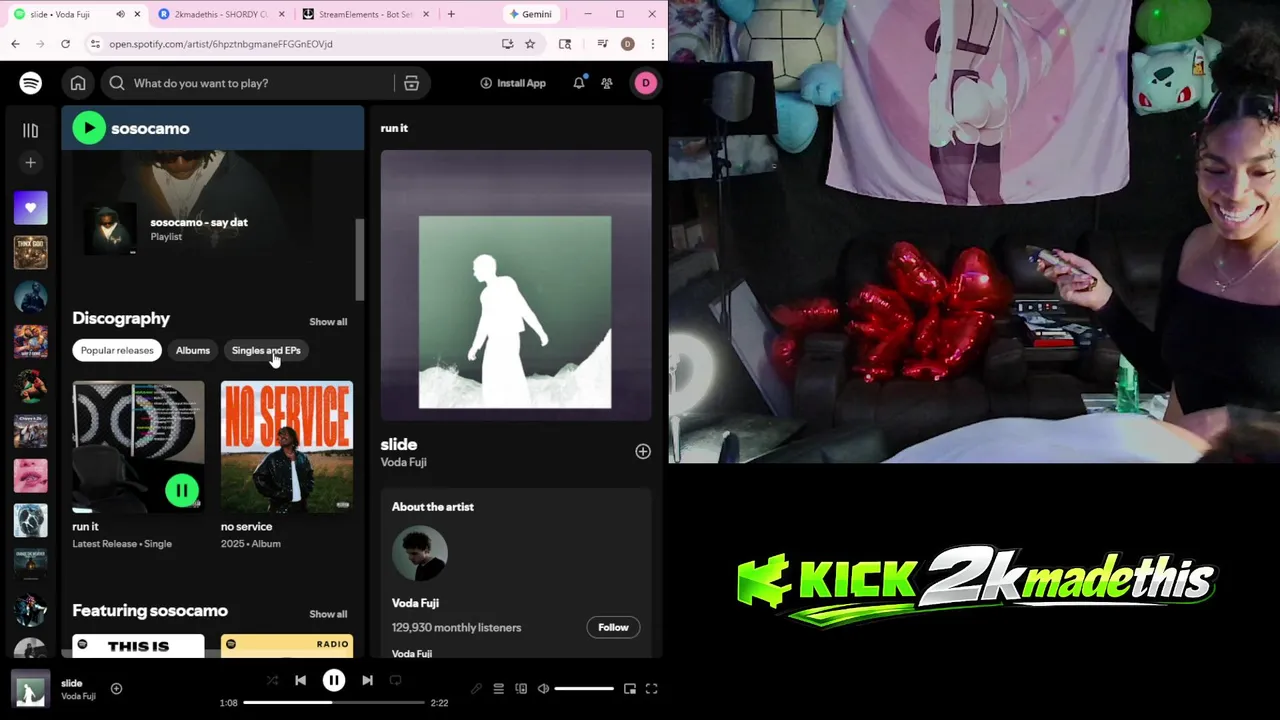
Task: Open Spotify home via the house icon
Action: click(78, 83)
